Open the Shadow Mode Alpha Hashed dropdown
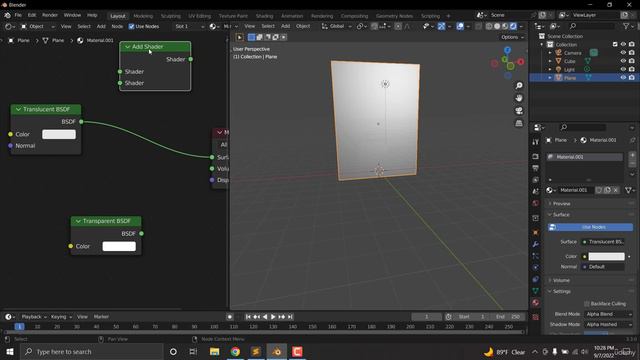 pos(609,324)
